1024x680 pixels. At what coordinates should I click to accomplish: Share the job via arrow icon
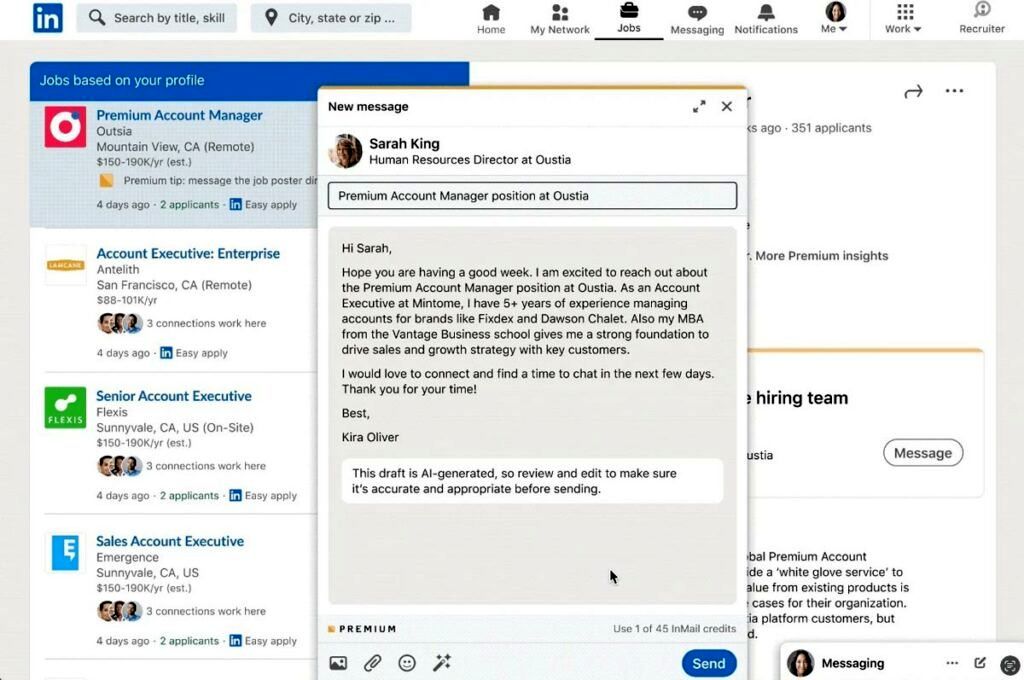click(912, 92)
